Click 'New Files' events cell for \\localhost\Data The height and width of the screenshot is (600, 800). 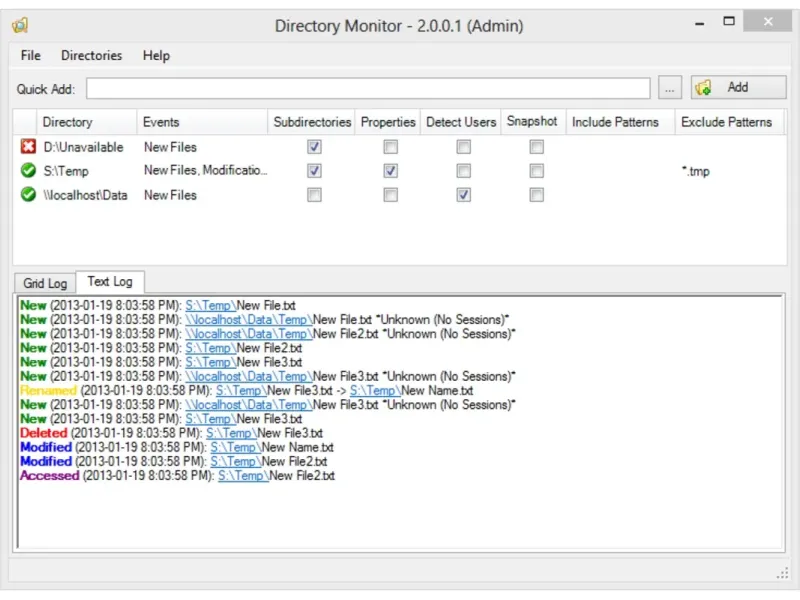170,195
